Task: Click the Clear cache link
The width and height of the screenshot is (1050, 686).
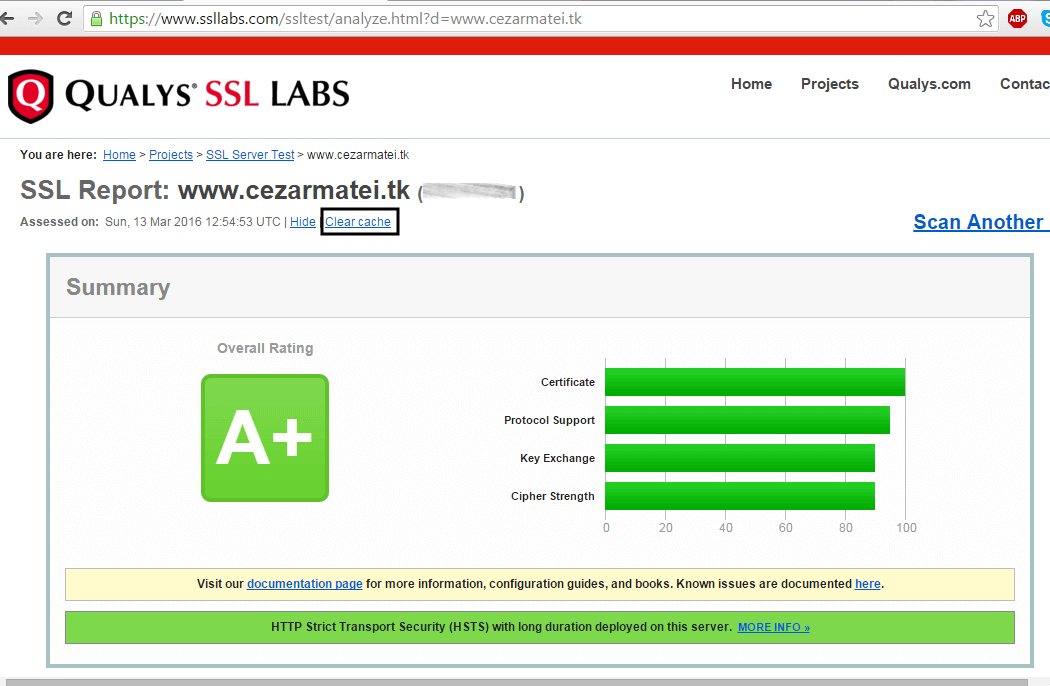Action: 358,222
